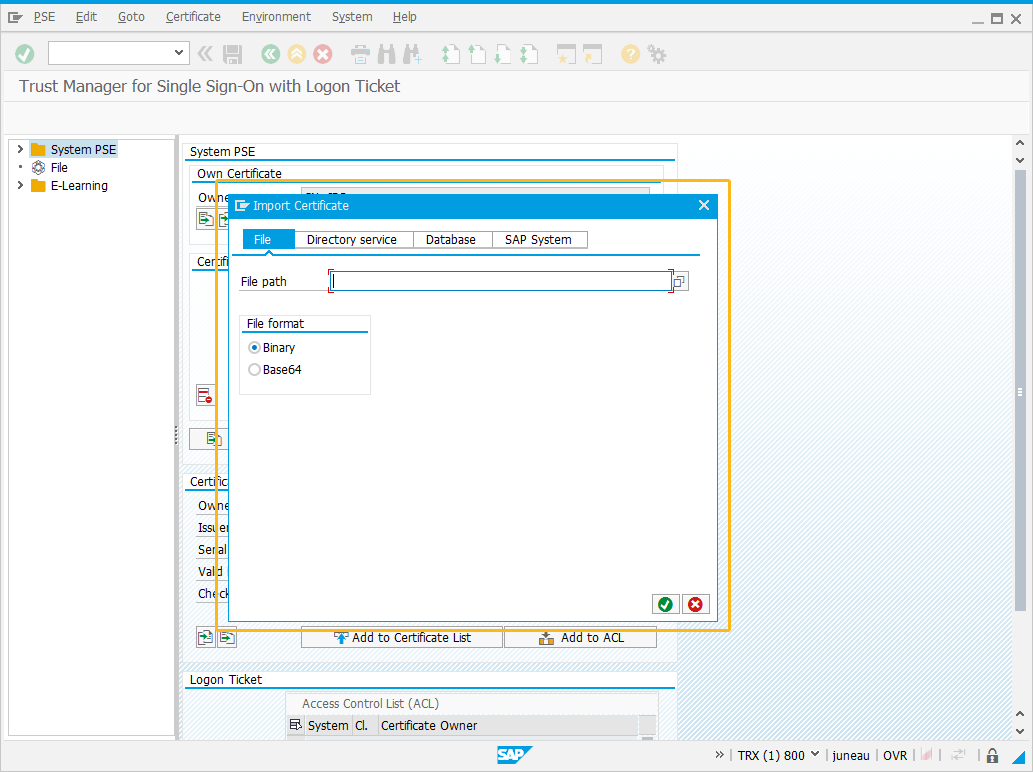Expand the status bar double-chevron
Screen dimensions: 1033x772
point(719,755)
